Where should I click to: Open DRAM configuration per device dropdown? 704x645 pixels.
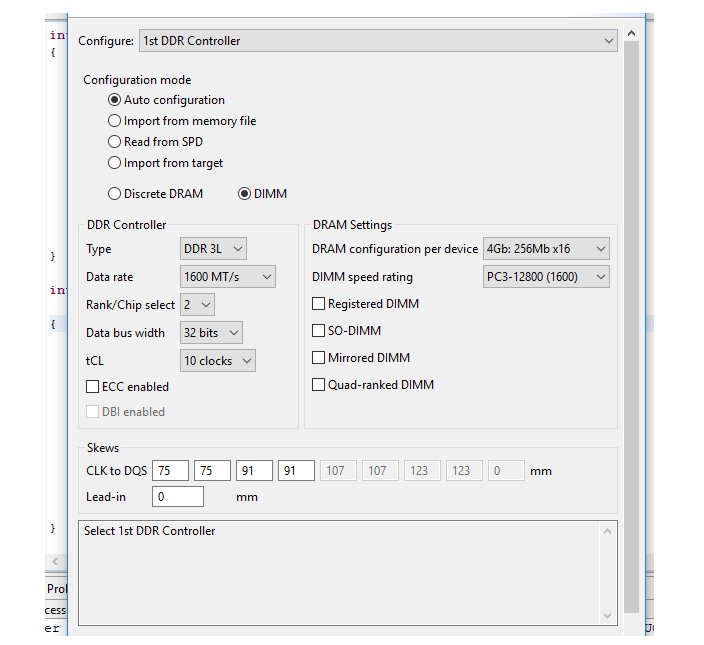pyautogui.click(x=546, y=249)
